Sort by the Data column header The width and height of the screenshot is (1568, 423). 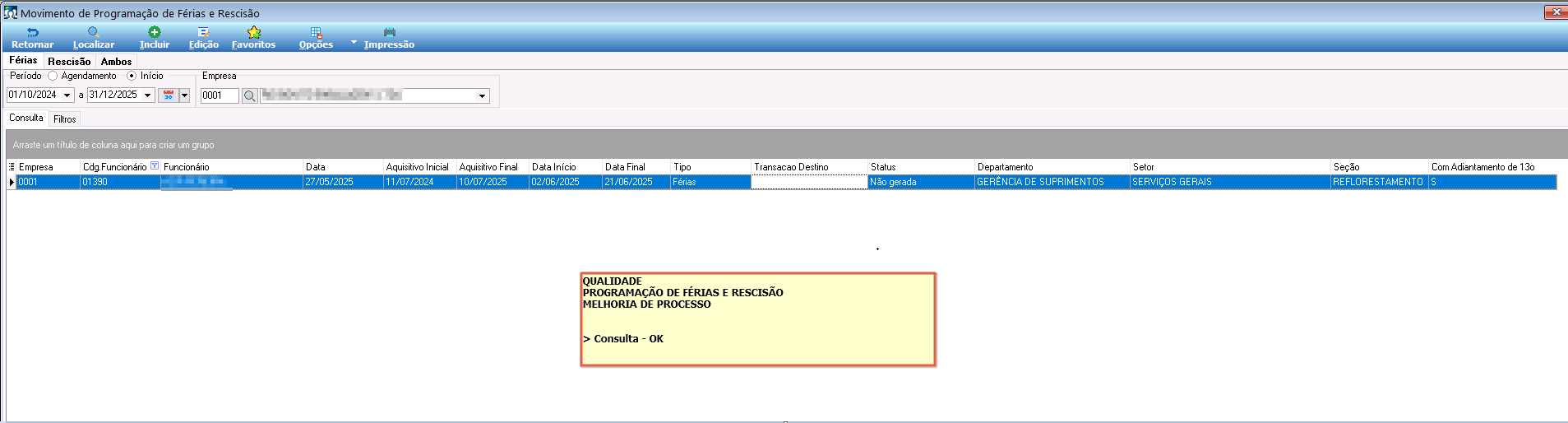pos(343,167)
